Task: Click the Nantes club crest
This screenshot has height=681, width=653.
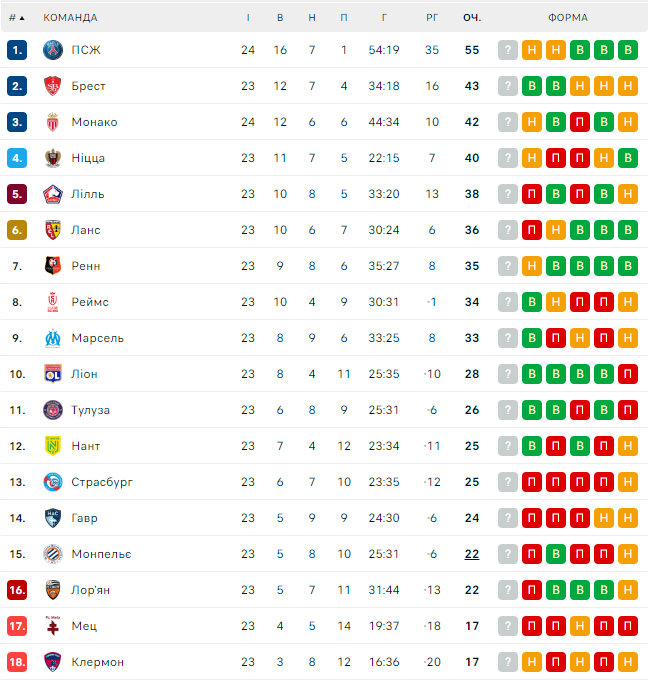Action: pyautogui.click(x=53, y=446)
